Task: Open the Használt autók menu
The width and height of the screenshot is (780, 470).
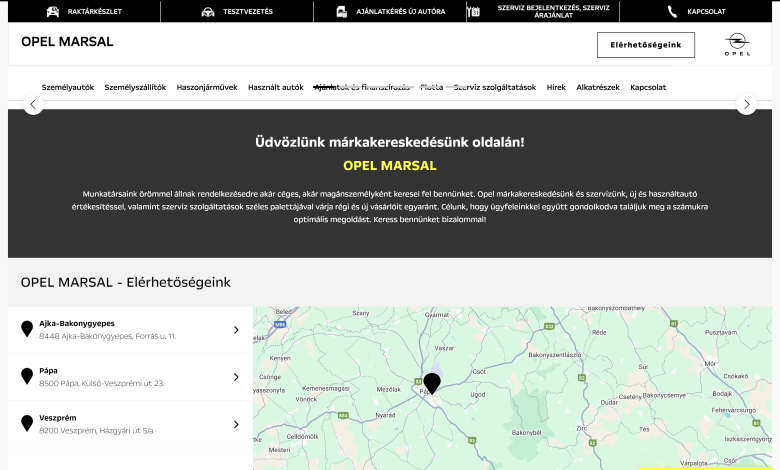Action: [x=276, y=87]
